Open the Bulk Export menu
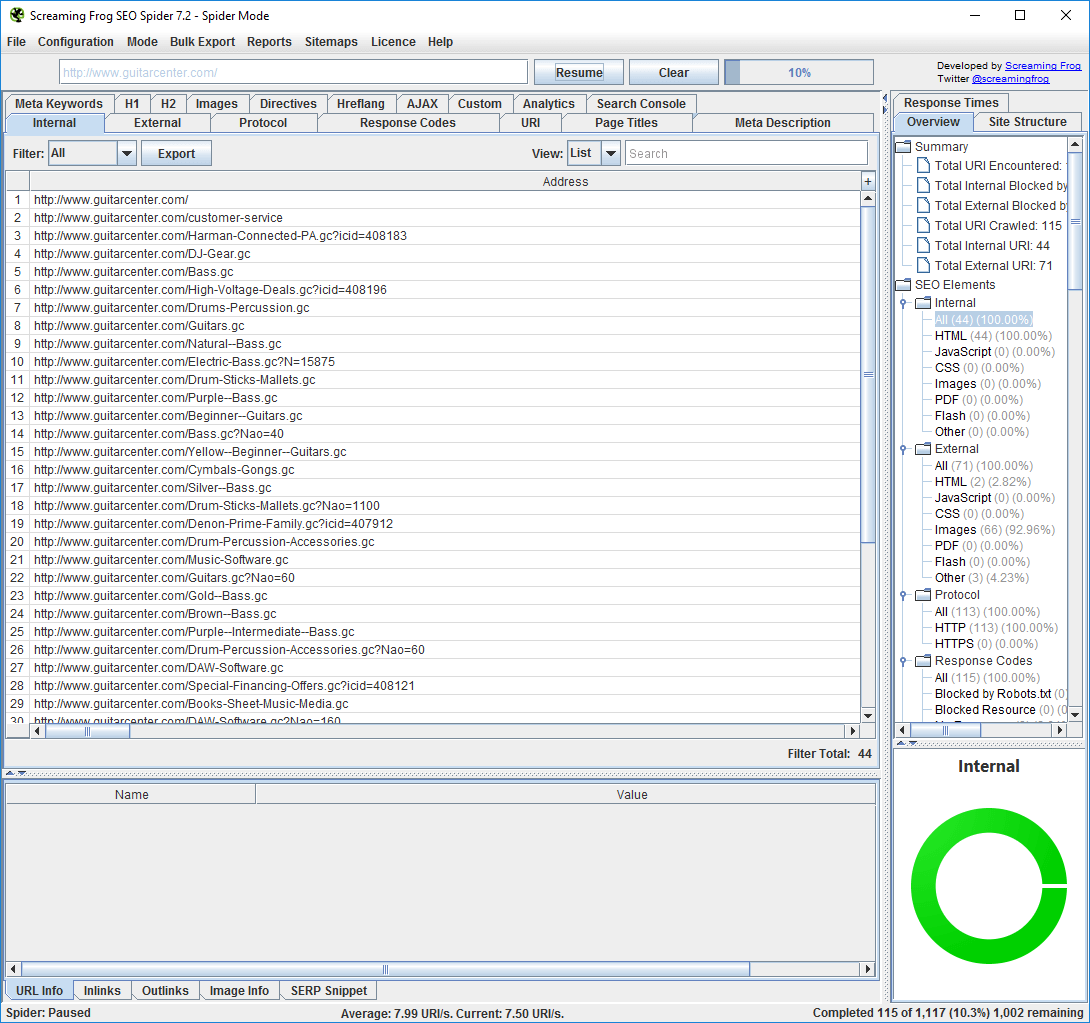Viewport: 1090px width, 1023px height. coord(202,42)
